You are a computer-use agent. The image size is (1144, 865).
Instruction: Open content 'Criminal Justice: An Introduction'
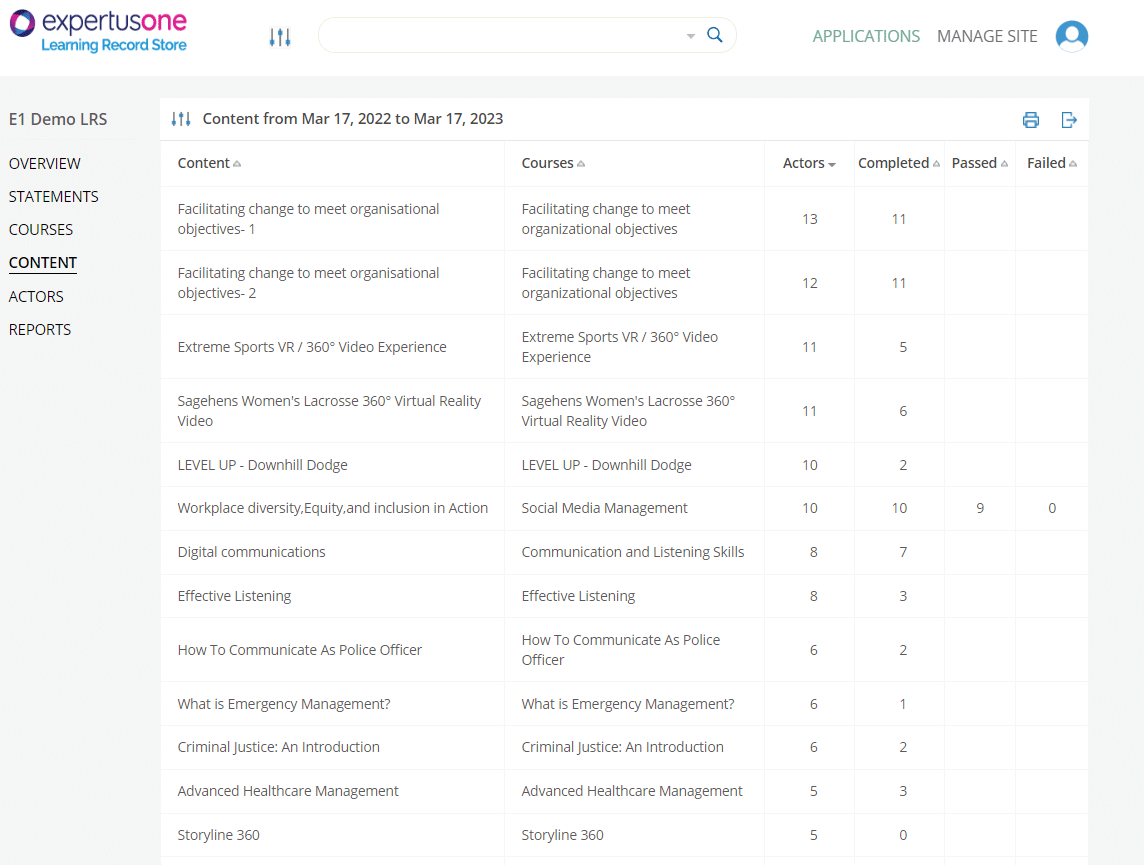point(278,747)
